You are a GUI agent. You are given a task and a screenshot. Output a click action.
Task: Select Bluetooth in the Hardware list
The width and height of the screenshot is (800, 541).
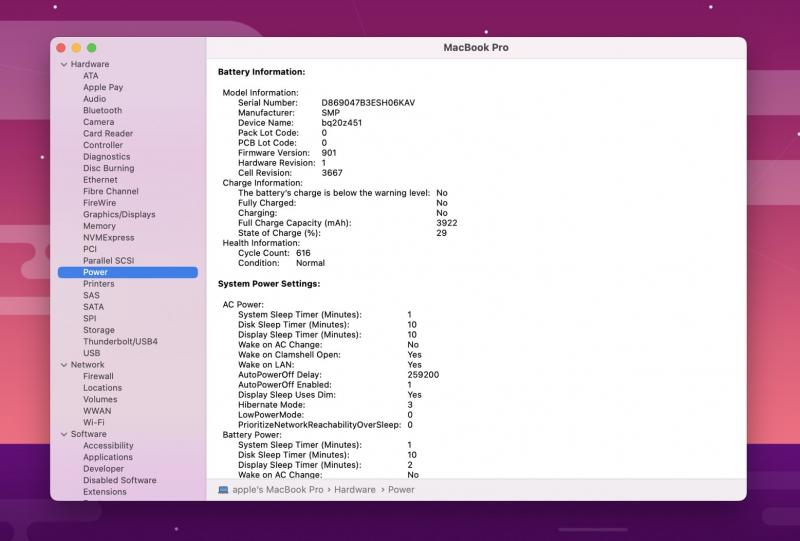pyautogui.click(x=102, y=111)
